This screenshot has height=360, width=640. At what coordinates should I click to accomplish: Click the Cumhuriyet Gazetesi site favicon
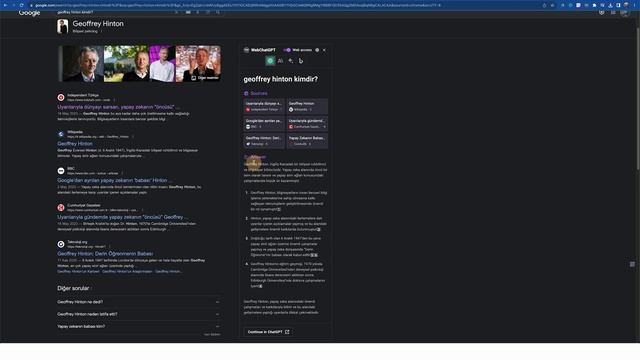click(x=61, y=207)
